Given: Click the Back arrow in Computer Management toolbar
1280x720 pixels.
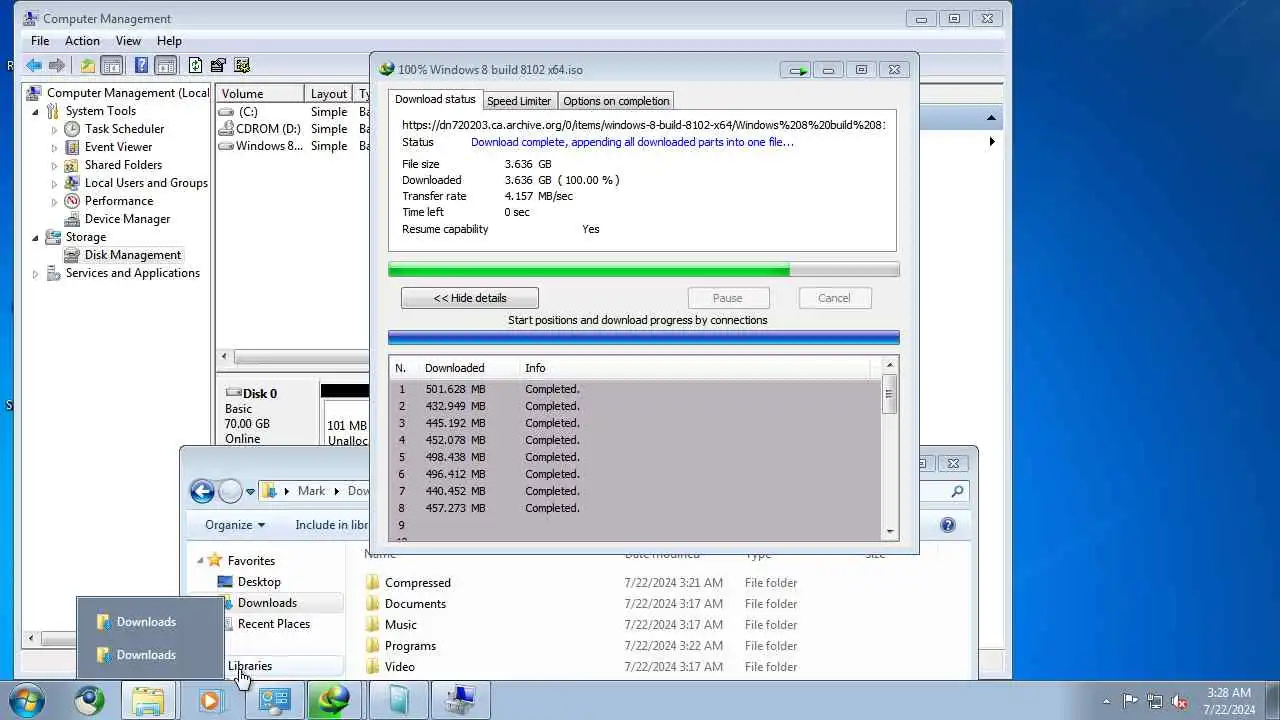Looking at the screenshot, I should [x=34, y=65].
